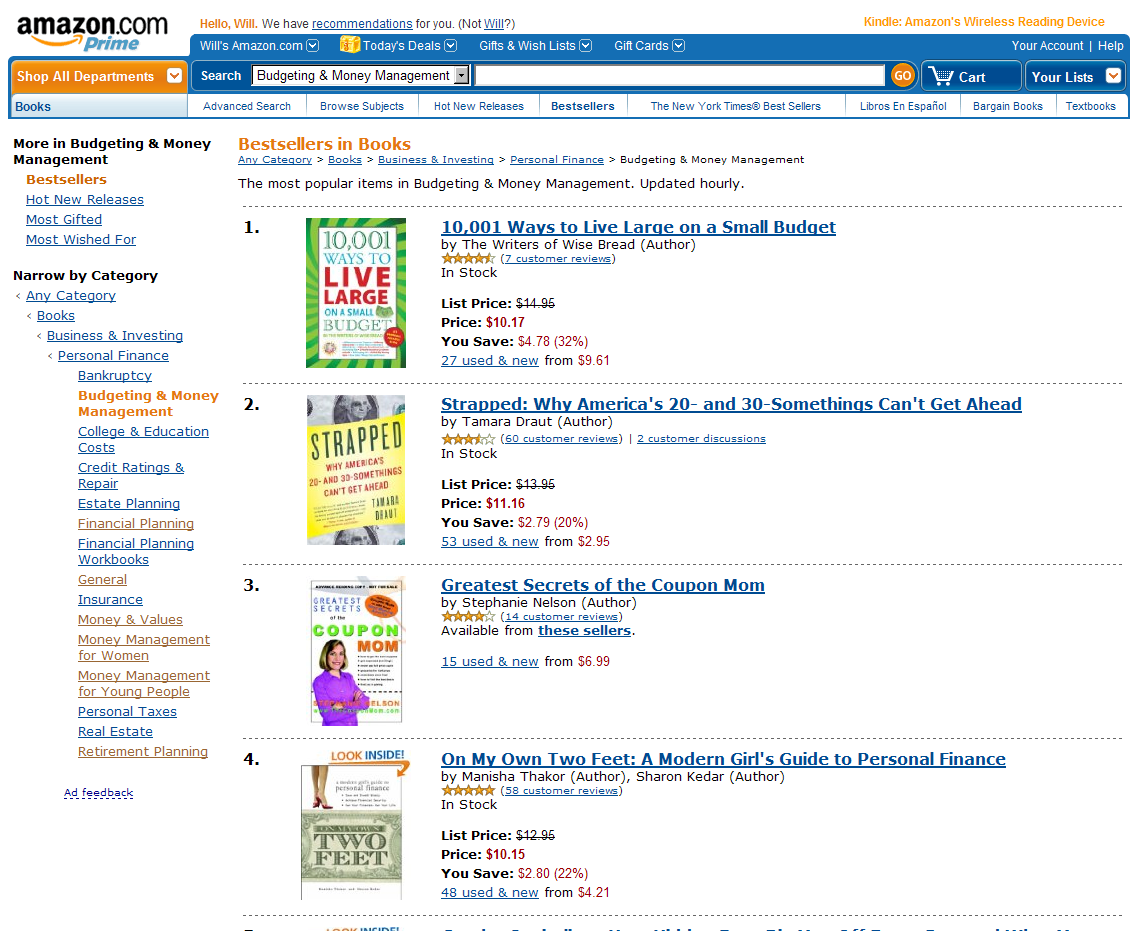Expand the Shop All Departments dropdown

coord(175,76)
